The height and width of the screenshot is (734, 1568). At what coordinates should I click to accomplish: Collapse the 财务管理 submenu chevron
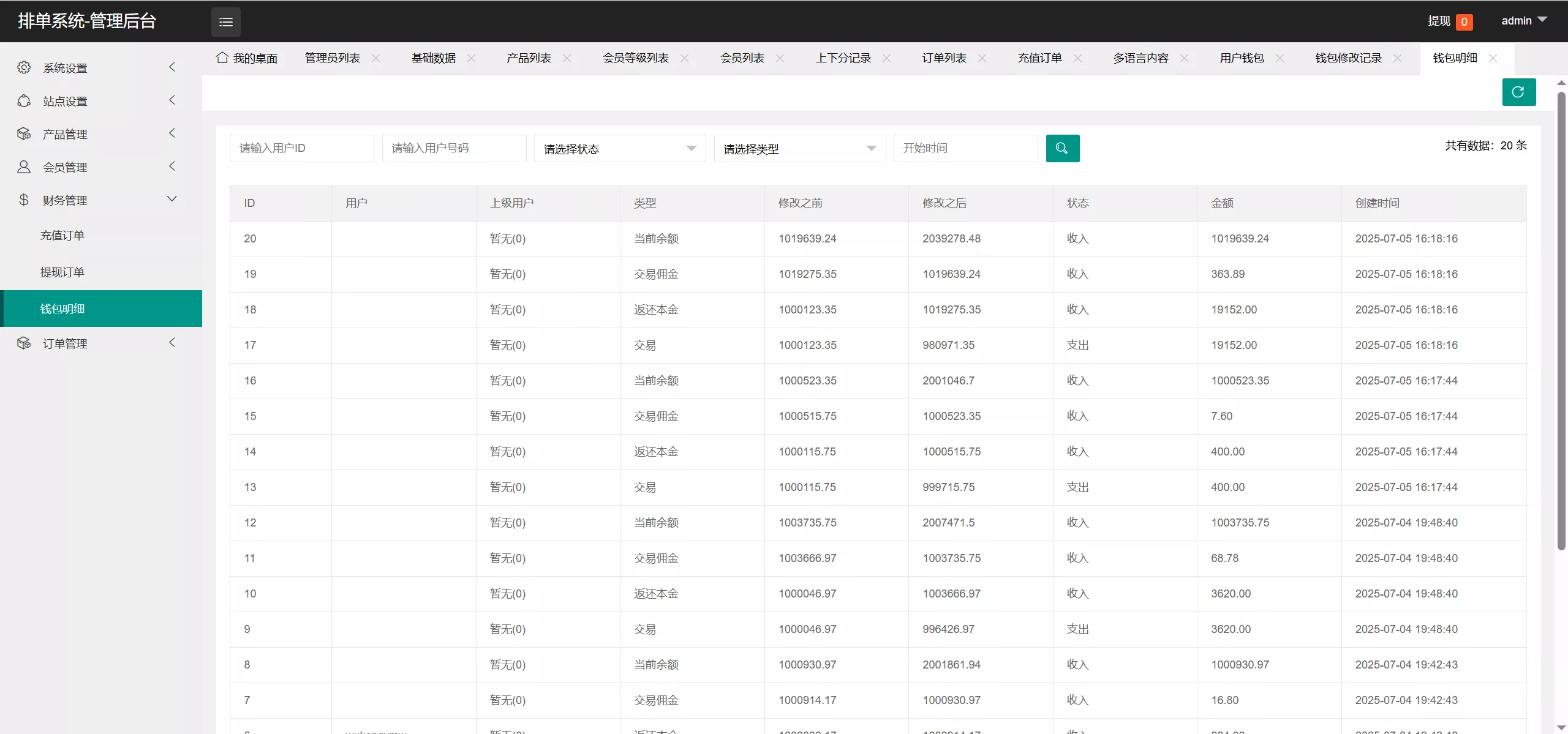(x=172, y=198)
